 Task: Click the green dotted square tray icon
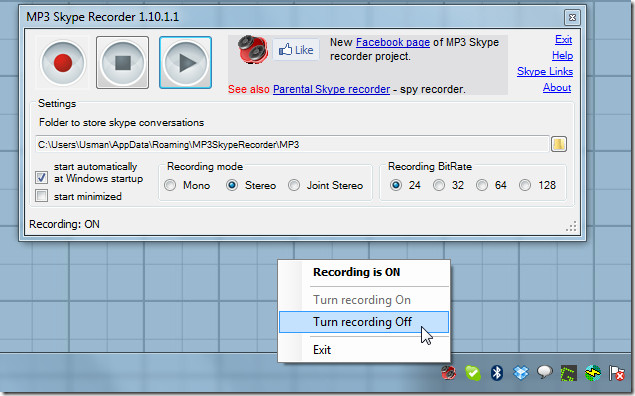pyautogui.click(x=569, y=373)
